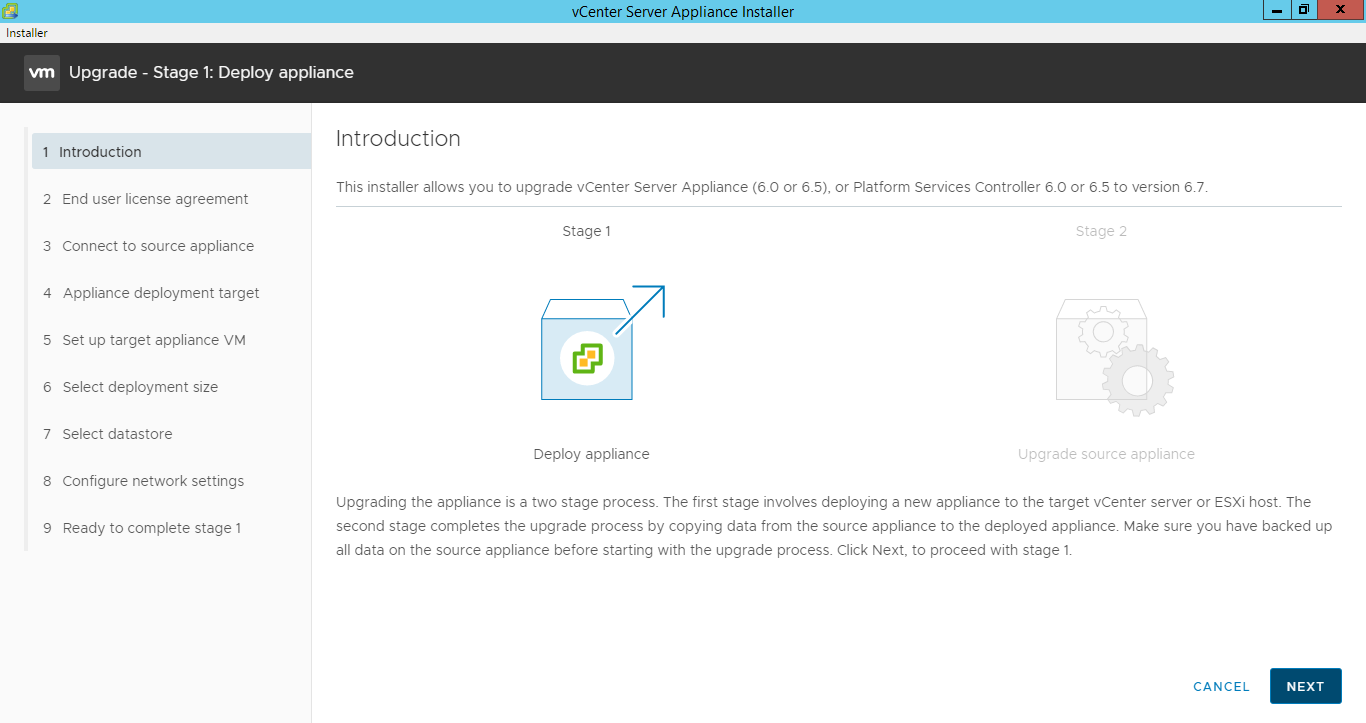Open the Ready to complete stage 1 step

pos(152,527)
